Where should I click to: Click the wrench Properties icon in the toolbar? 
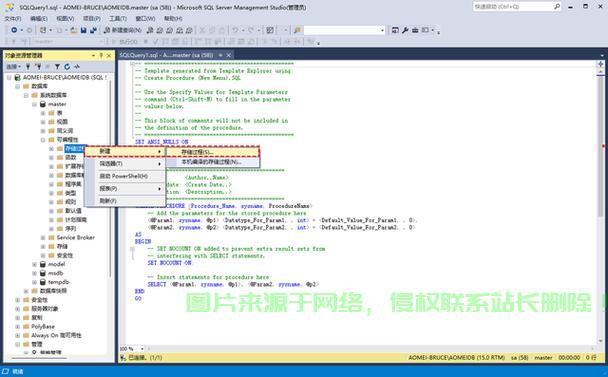coord(405,30)
